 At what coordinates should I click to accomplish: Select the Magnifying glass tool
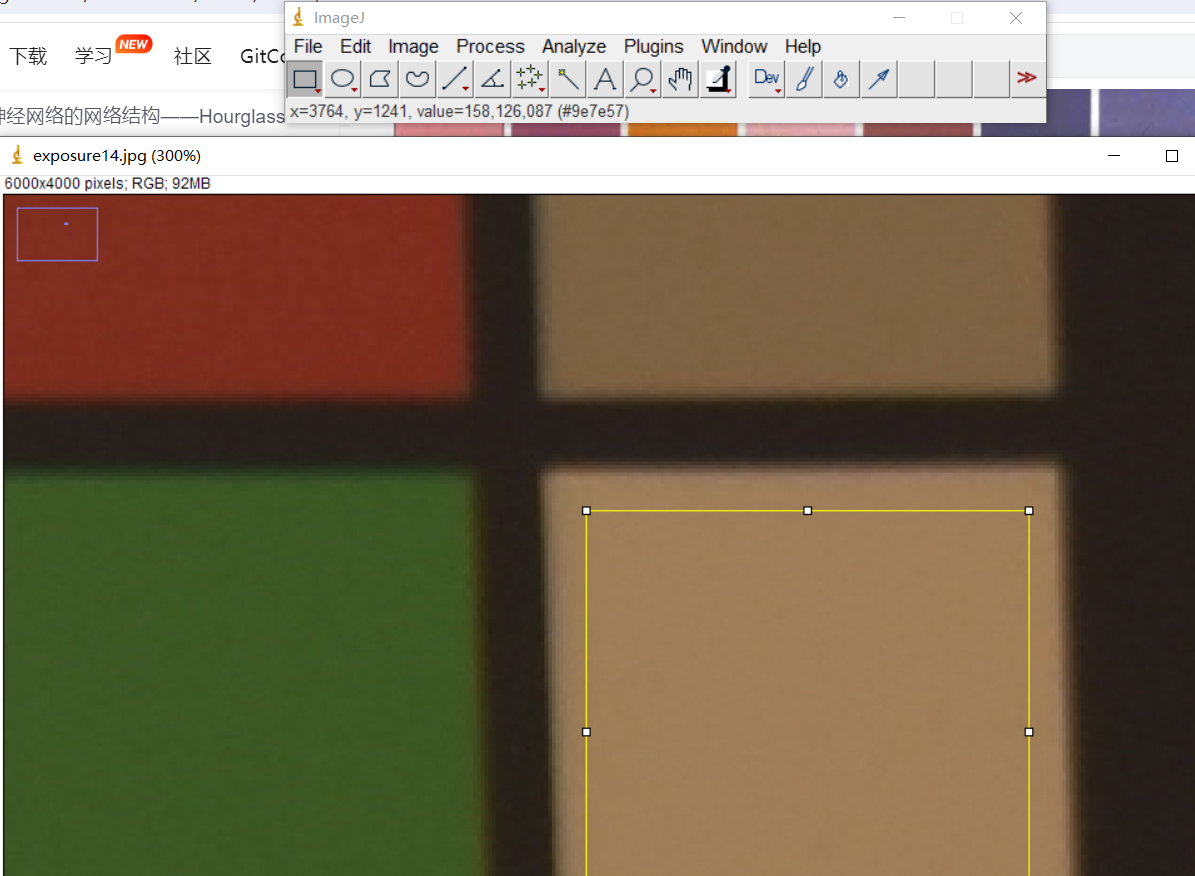642,79
